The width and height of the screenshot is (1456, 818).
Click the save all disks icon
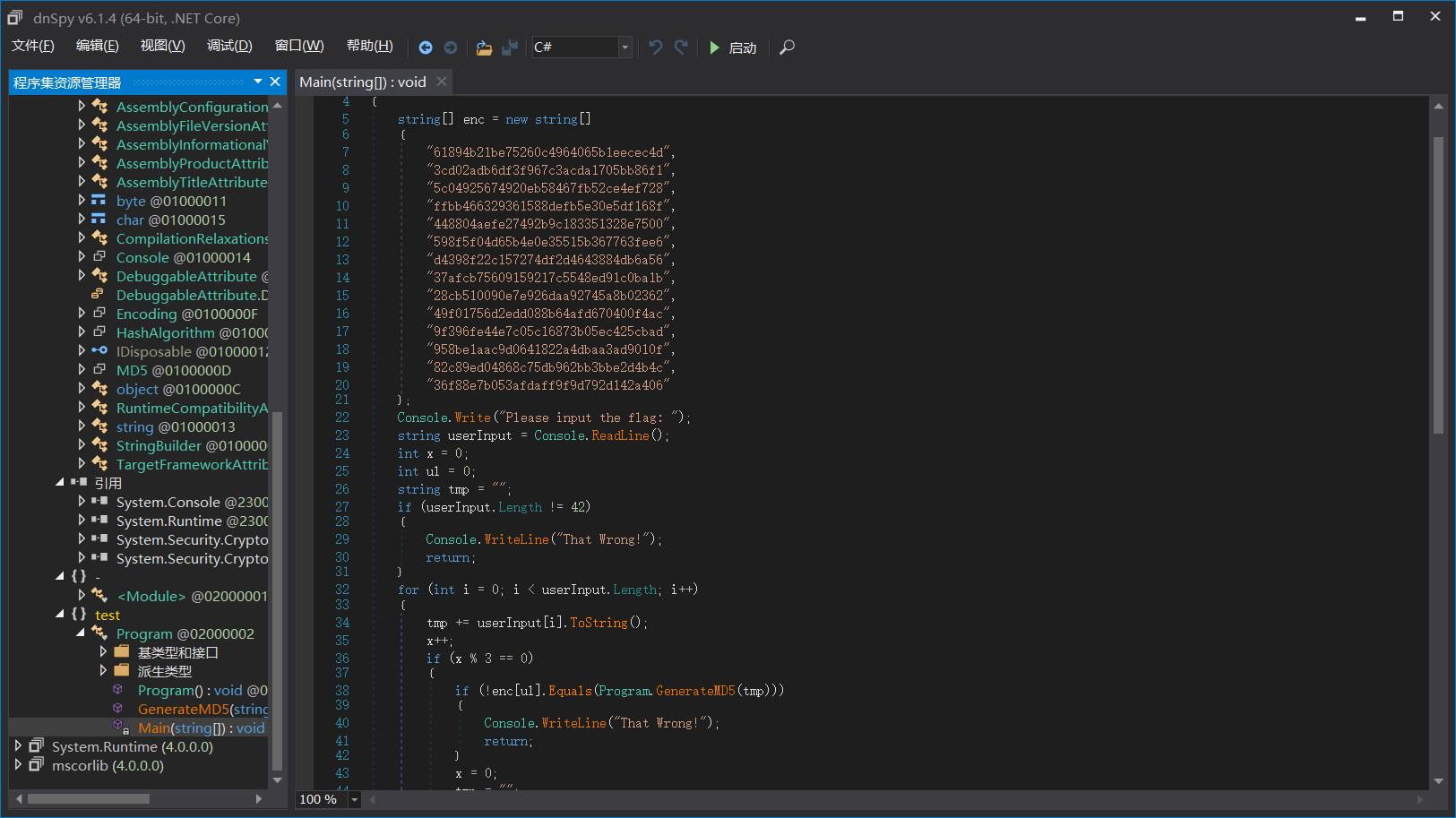(x=510, y=47)
